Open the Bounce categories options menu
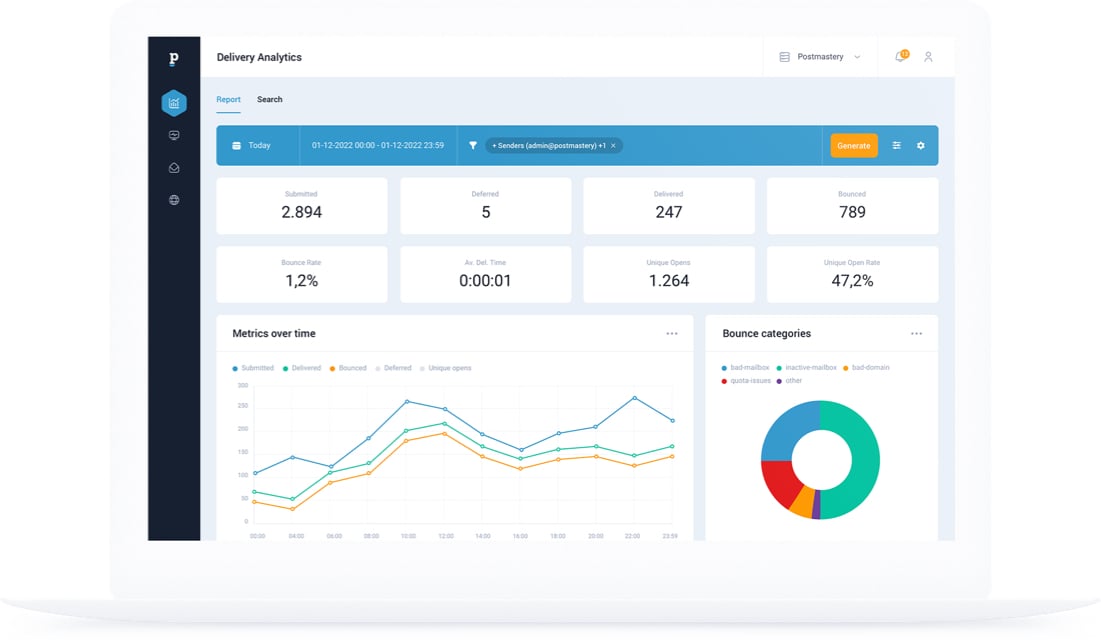This screenshot has height=640, width=1101. 916,334
